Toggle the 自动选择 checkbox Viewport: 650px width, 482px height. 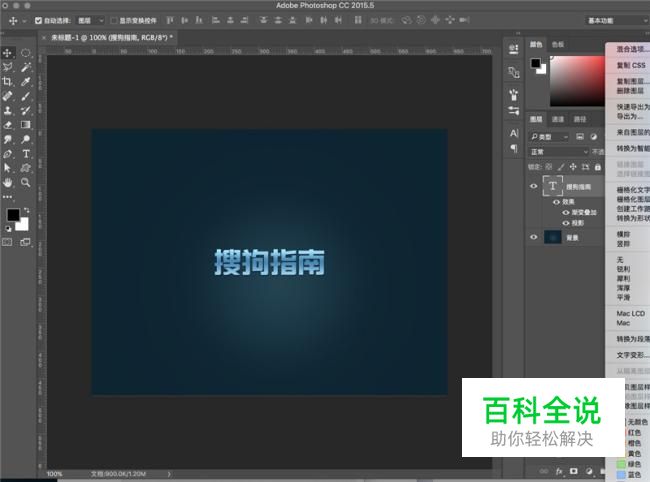coord(39,20)
